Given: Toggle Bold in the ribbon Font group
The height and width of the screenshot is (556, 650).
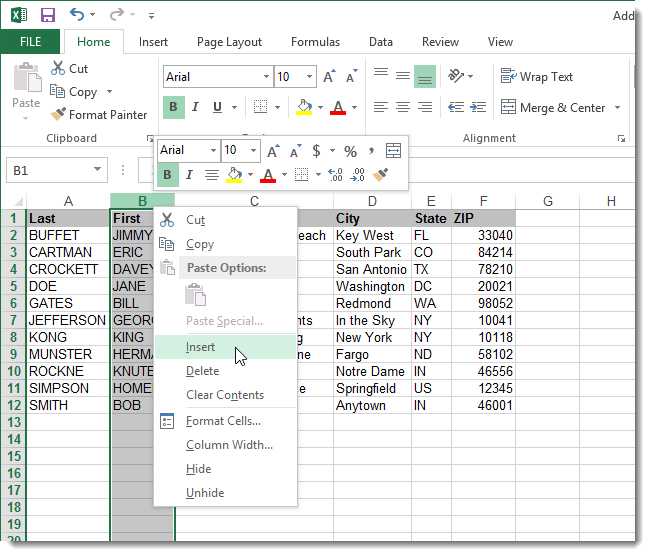Looking at the screenshot, I should click(173, 107).
